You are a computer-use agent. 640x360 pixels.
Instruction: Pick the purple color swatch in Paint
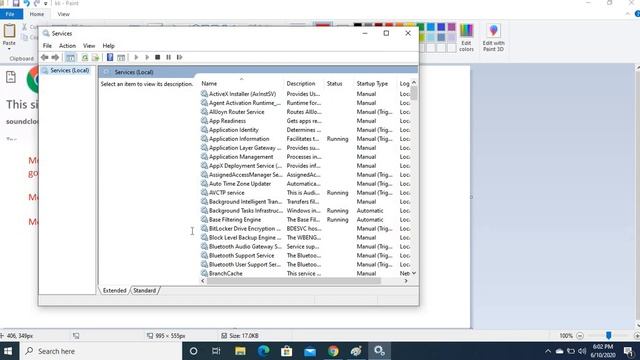click(451, 27)
